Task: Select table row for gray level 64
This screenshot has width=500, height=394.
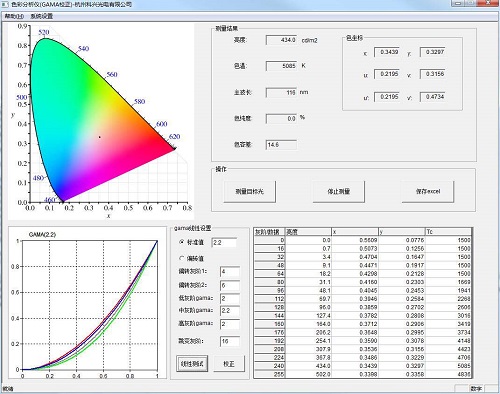Action: [363, 273]
